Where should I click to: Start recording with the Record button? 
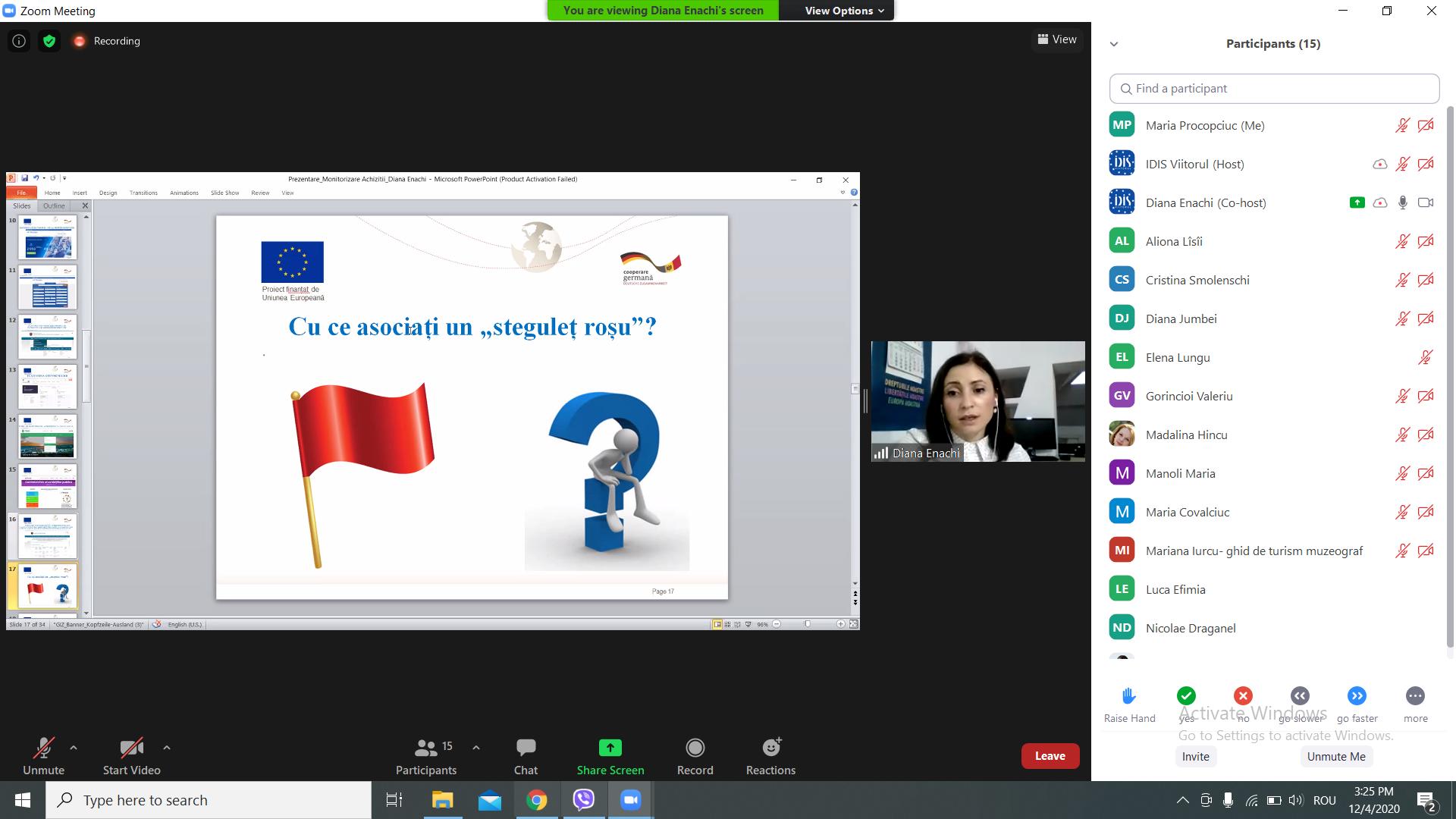[x=695, y=756]
